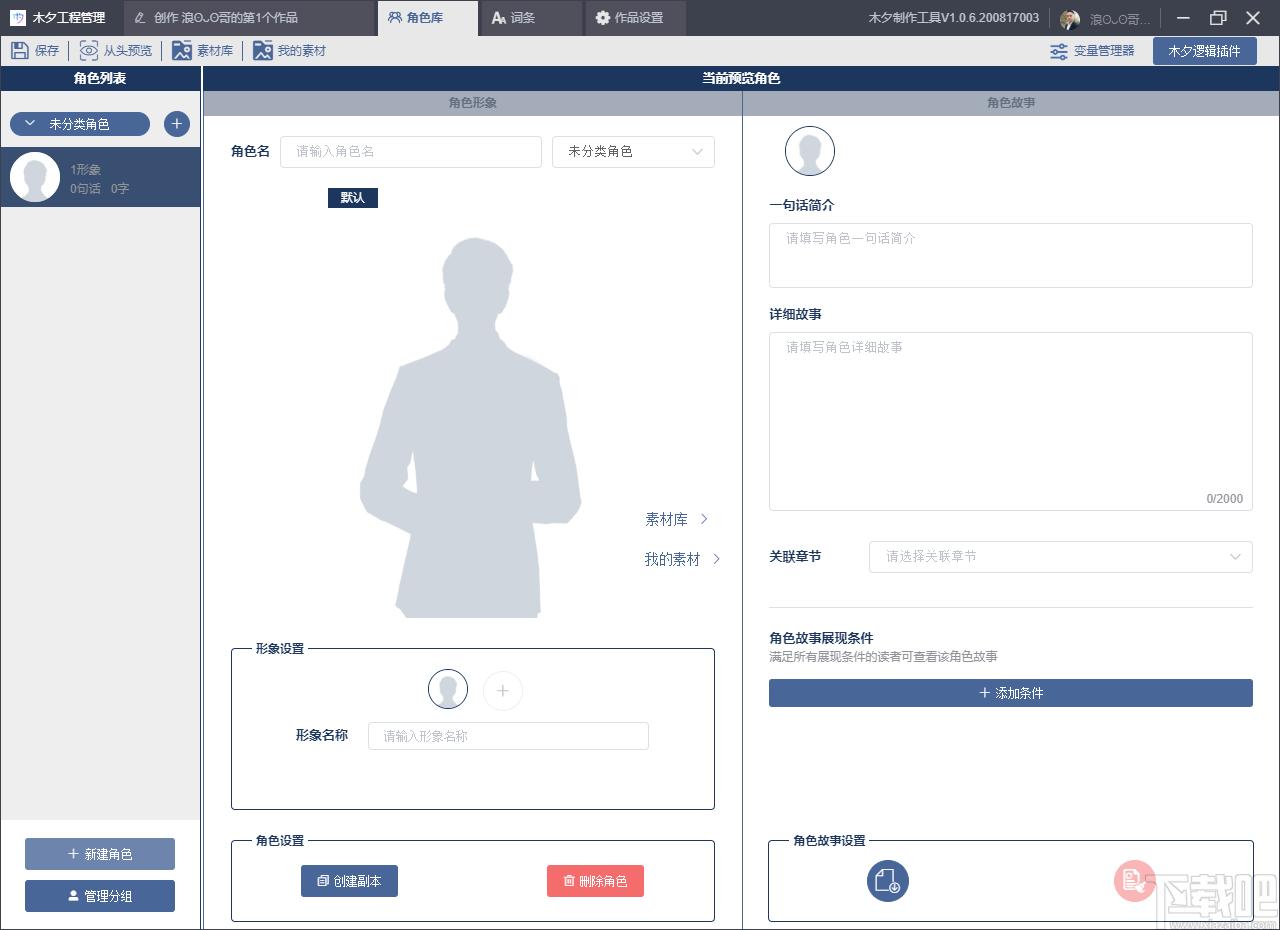Focus the 角色名 input field
The height and width of the screenshot is (930, 1280).
coord(411,151)
